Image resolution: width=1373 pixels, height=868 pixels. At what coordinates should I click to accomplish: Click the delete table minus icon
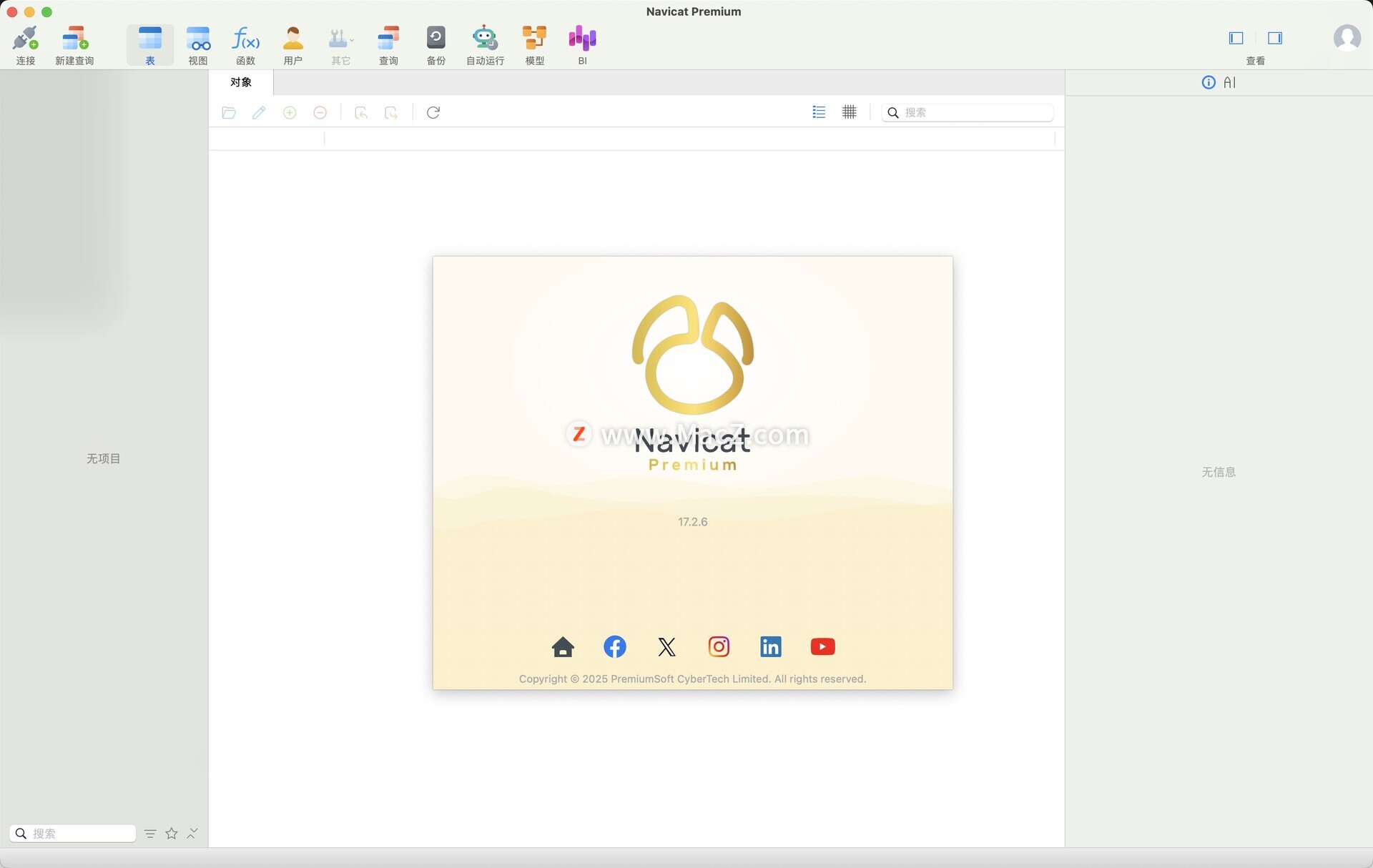[x=320, y=112]
